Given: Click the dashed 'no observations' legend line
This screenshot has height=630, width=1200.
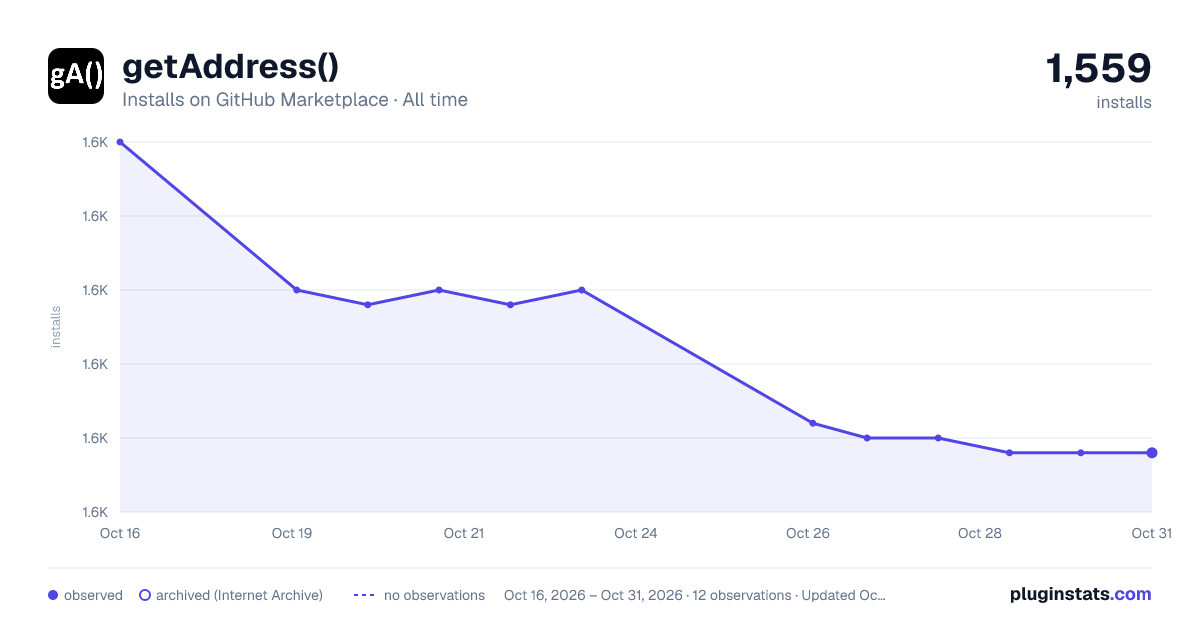Looking at the screenshot, I should [x=364, y=595].
